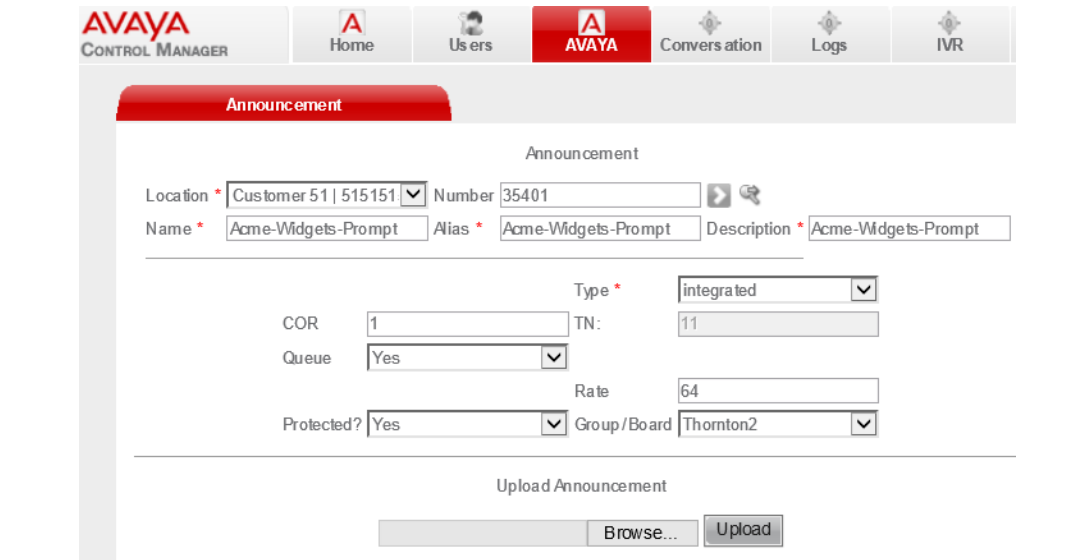Expand the Queue dropdown
1078x560 pixels.
(x=554, y=357)
